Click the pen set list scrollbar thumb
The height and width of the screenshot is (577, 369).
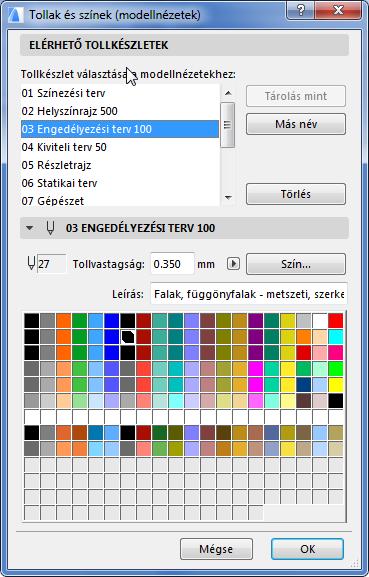[227, 125]
